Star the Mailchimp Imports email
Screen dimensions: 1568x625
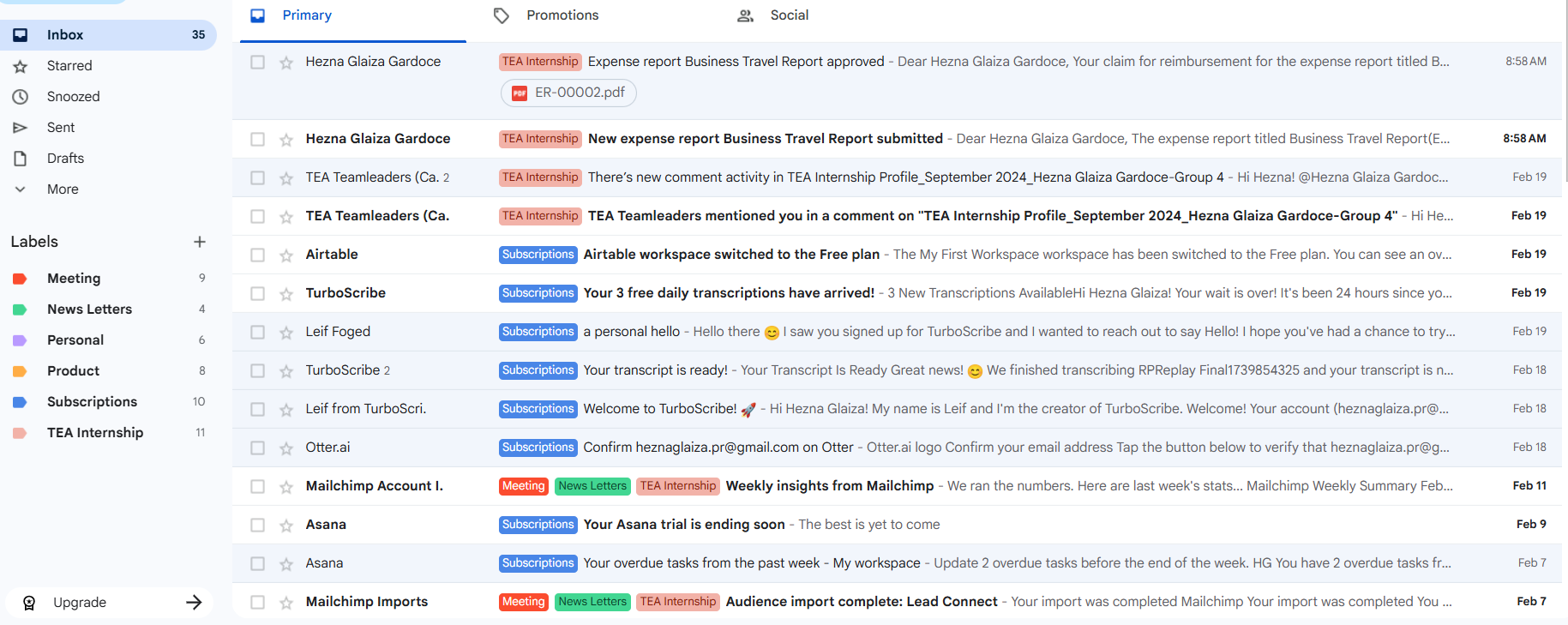pyautogui.click(x=286, y=603)
